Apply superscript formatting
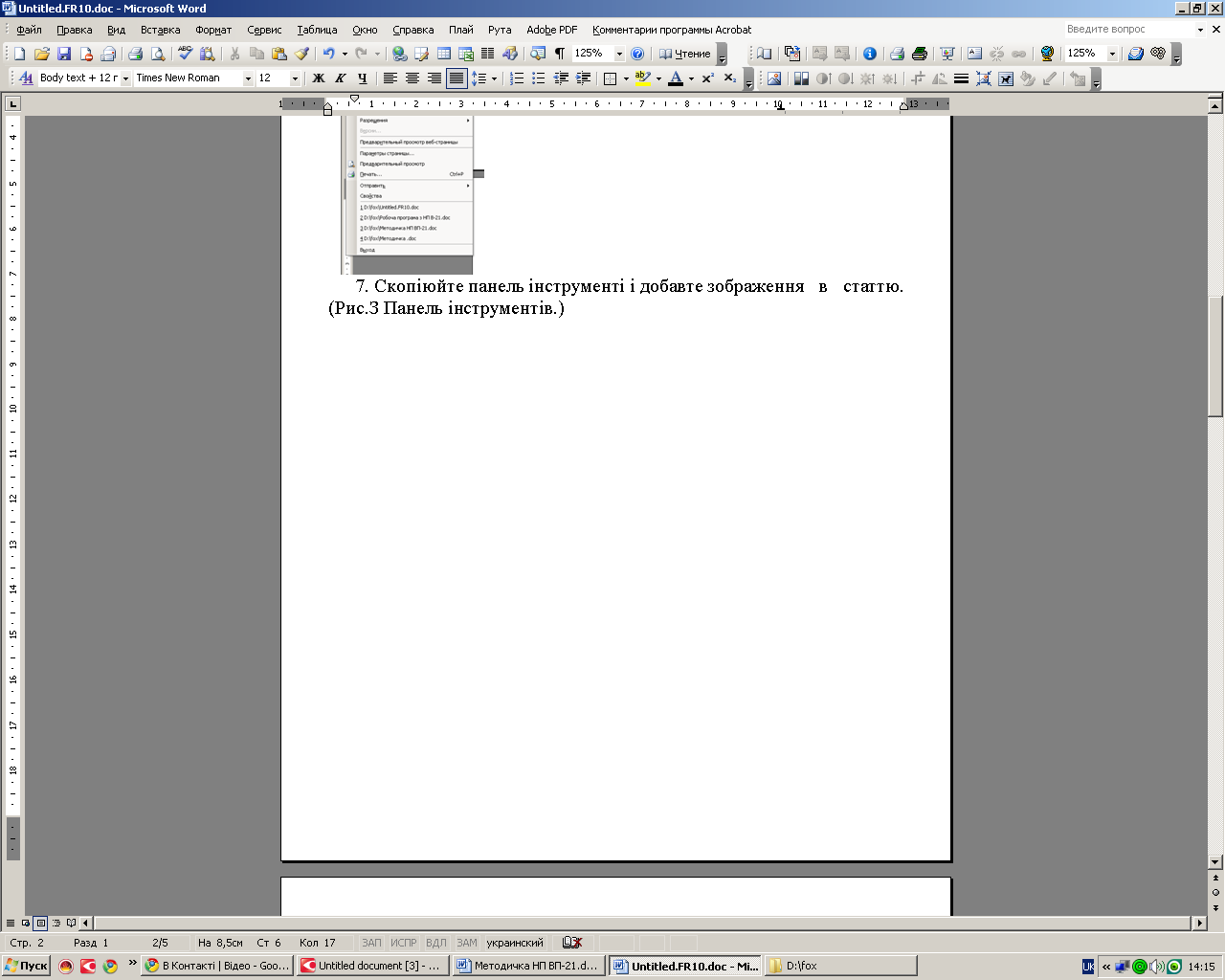The image size is (1225, 980). (708, 78)
